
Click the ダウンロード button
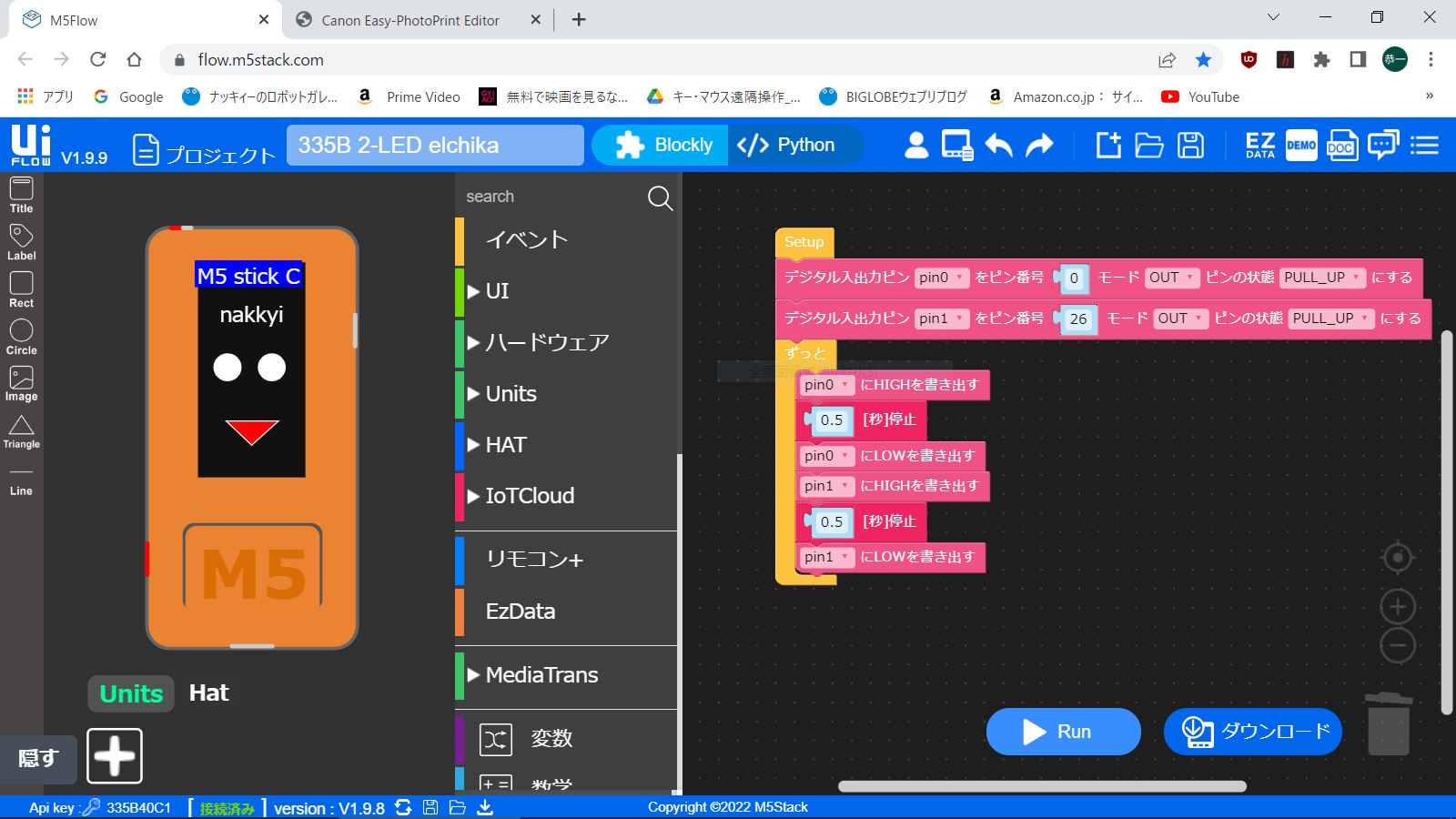point(1253,732)
